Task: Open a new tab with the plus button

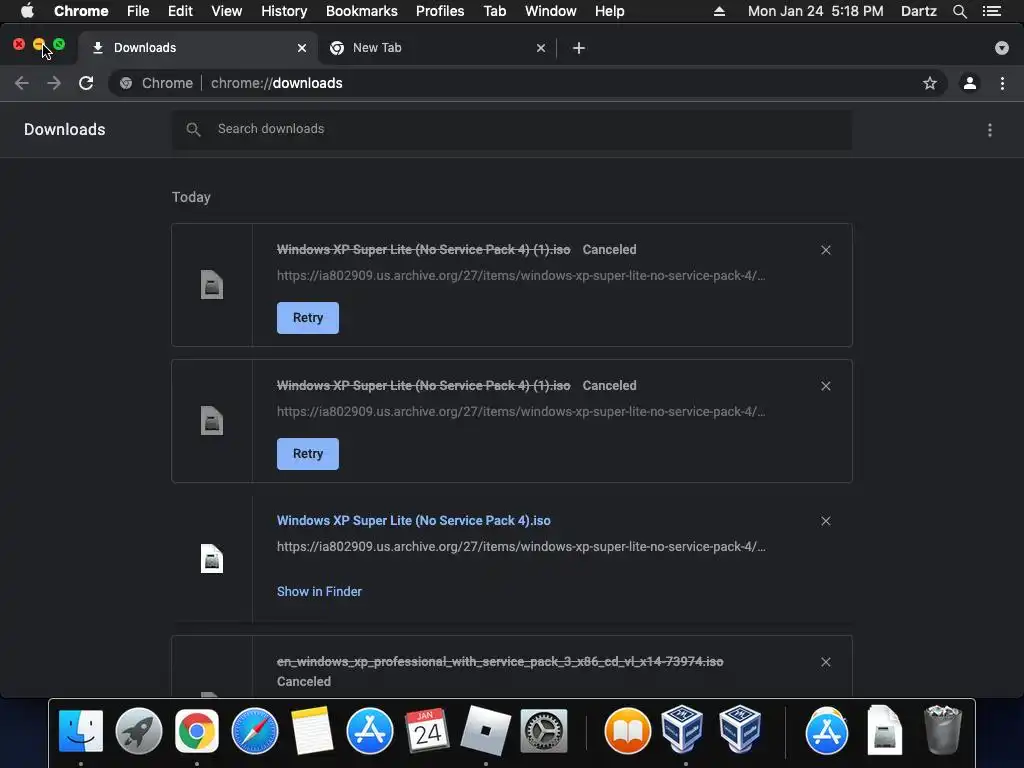Action: pos(579,48)
